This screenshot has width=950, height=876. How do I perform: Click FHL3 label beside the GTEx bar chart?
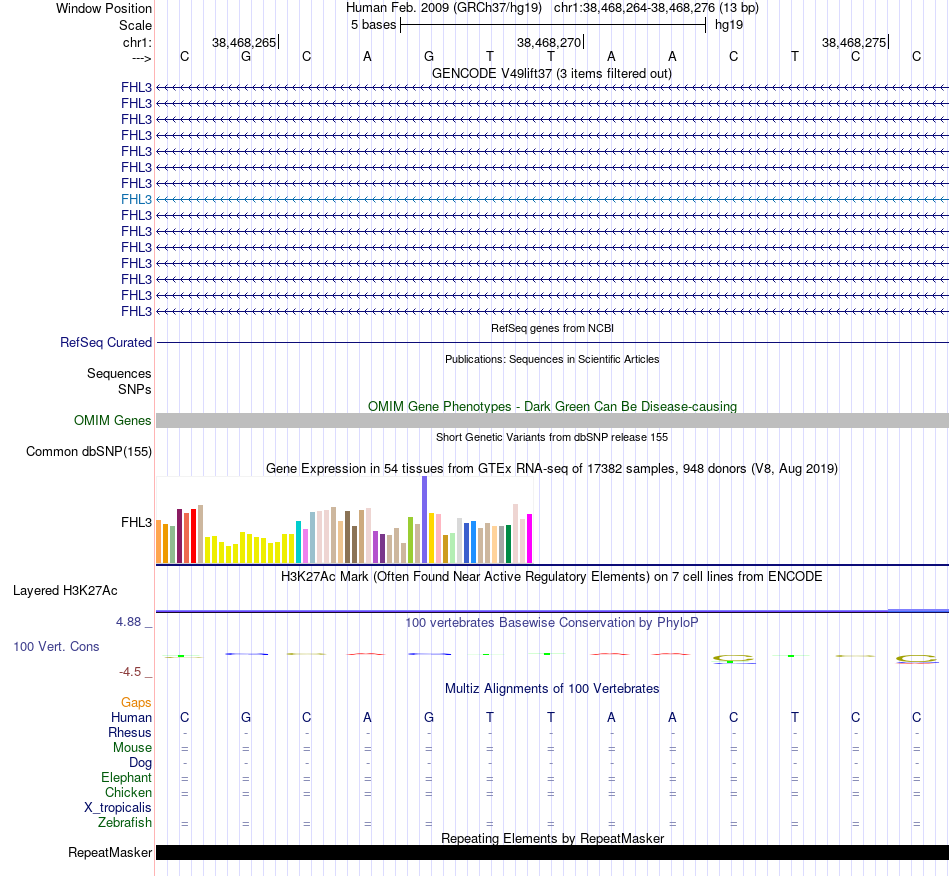click(136, 522)
